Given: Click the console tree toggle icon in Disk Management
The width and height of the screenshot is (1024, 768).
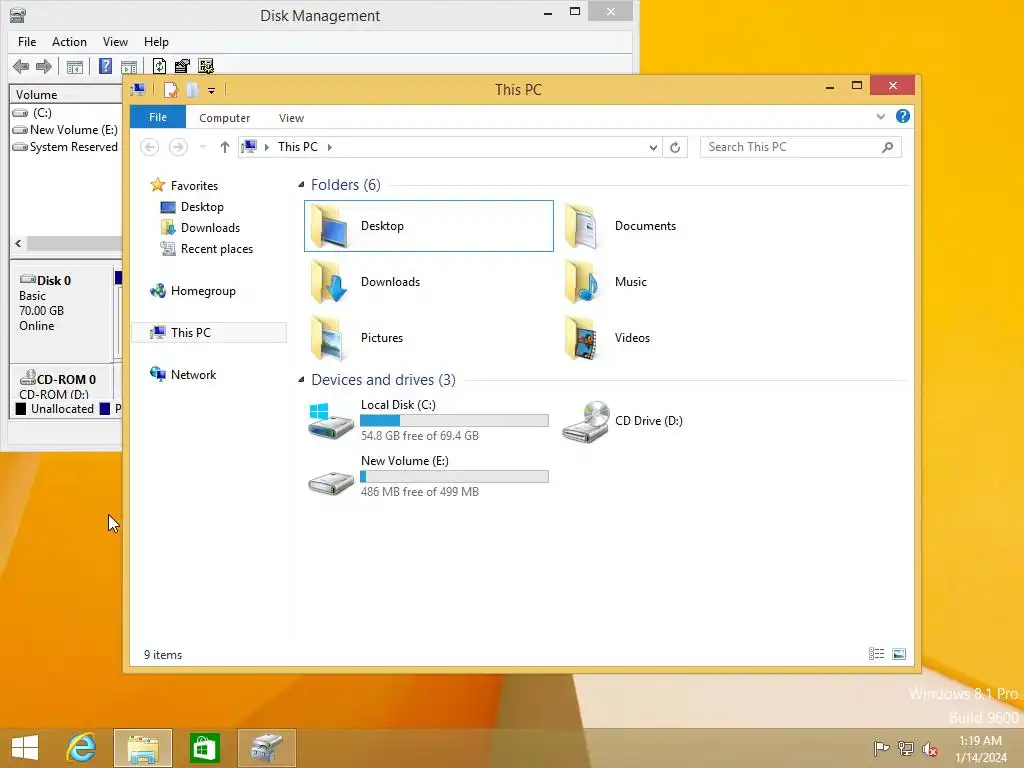Looking at the screenshot, I should pyautogui.click(x=75, y=67).
